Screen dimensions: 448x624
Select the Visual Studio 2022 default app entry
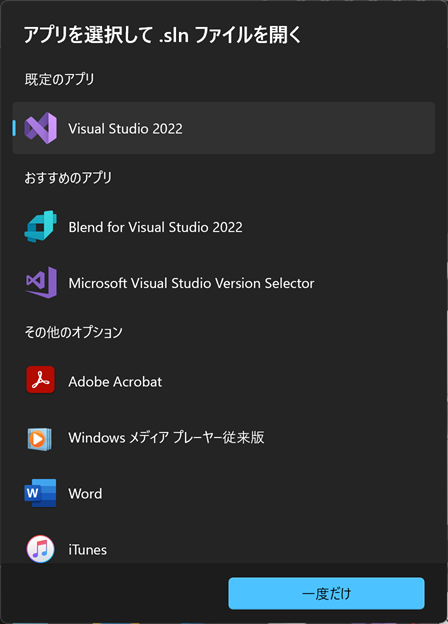pyautogui.click(x=224, y=128)
